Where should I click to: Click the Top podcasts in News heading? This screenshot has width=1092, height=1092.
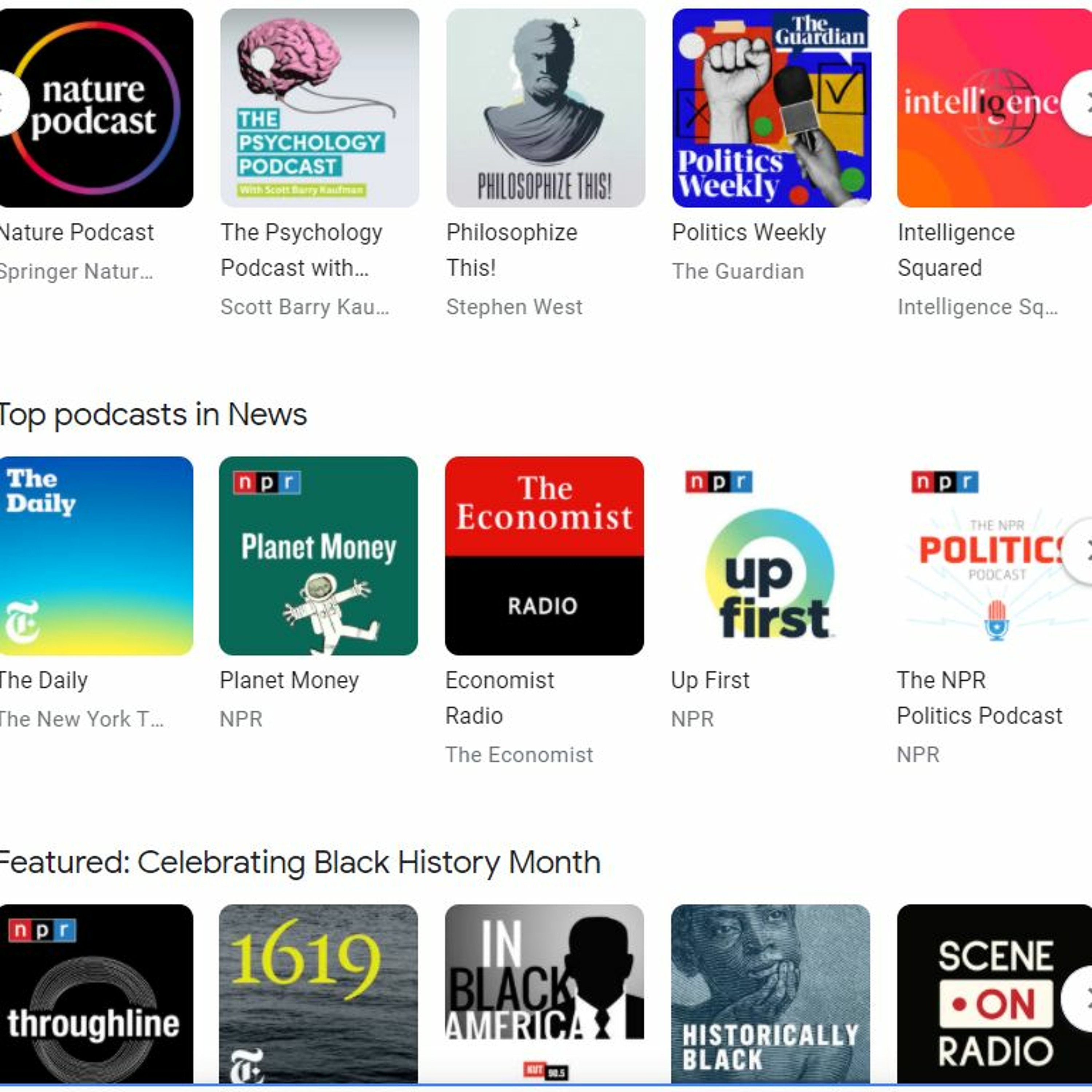[x=153, y=415]
